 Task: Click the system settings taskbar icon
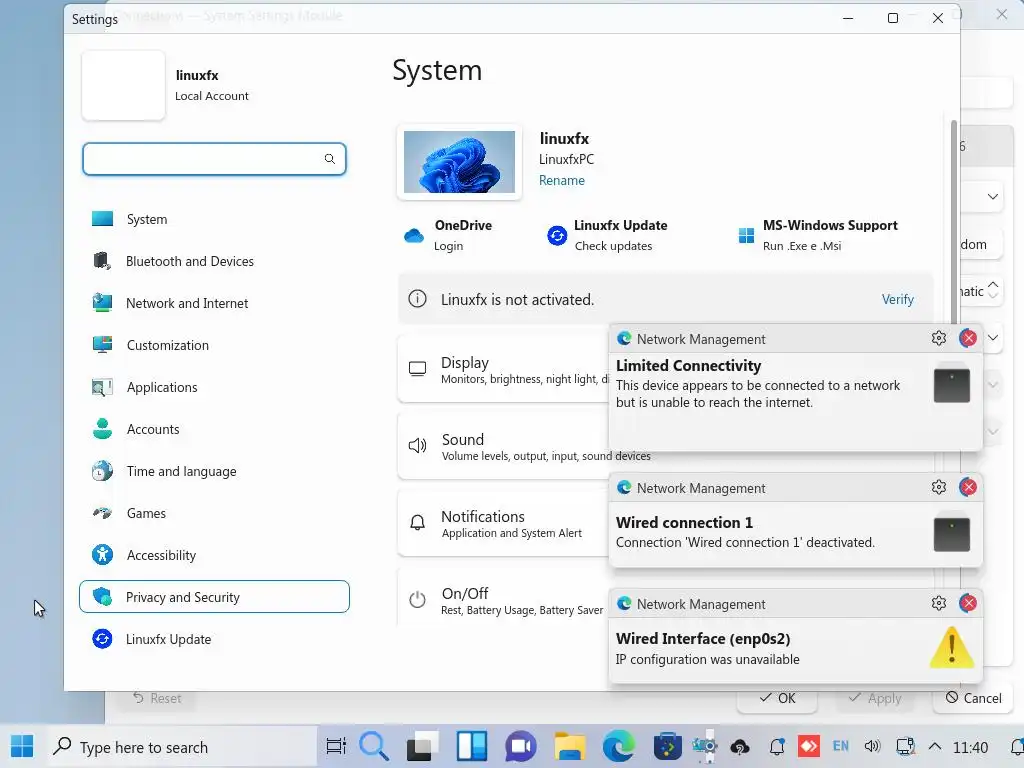[x=705, y=746]
